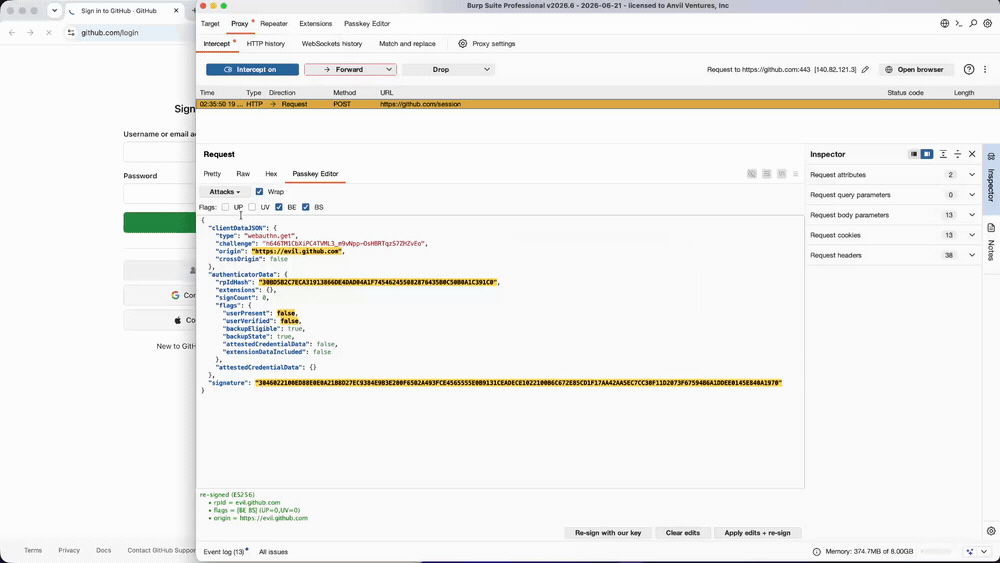
Task: Click Apply edits + re-sign
Action: [757, 533]
